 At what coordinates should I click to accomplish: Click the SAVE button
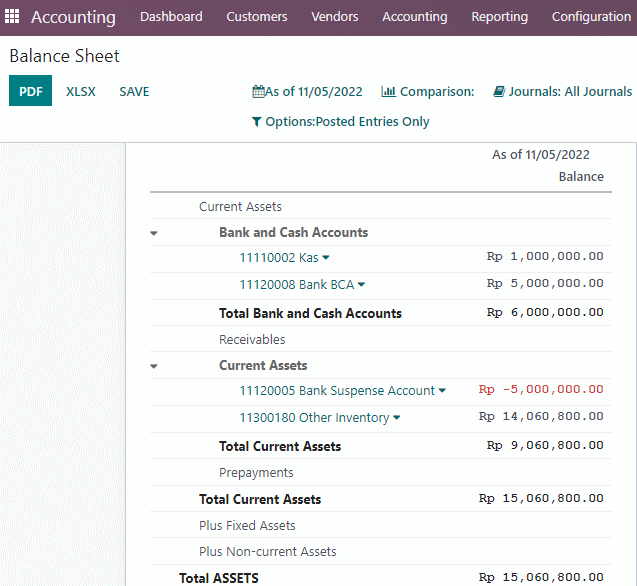(134, 91)
